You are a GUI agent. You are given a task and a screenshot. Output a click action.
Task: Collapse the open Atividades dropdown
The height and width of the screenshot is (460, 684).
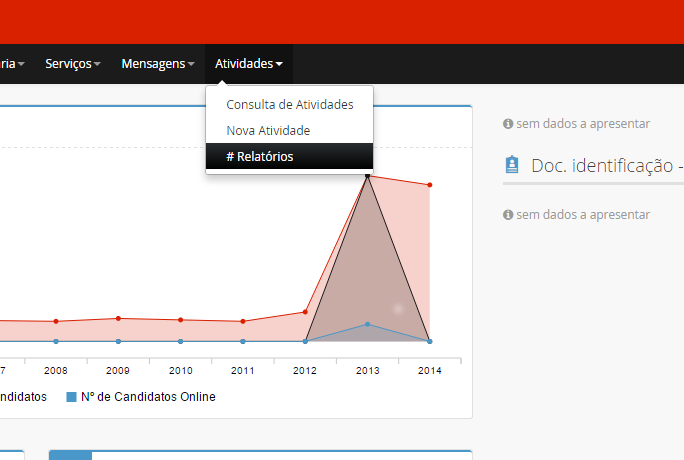coord(248,64)
